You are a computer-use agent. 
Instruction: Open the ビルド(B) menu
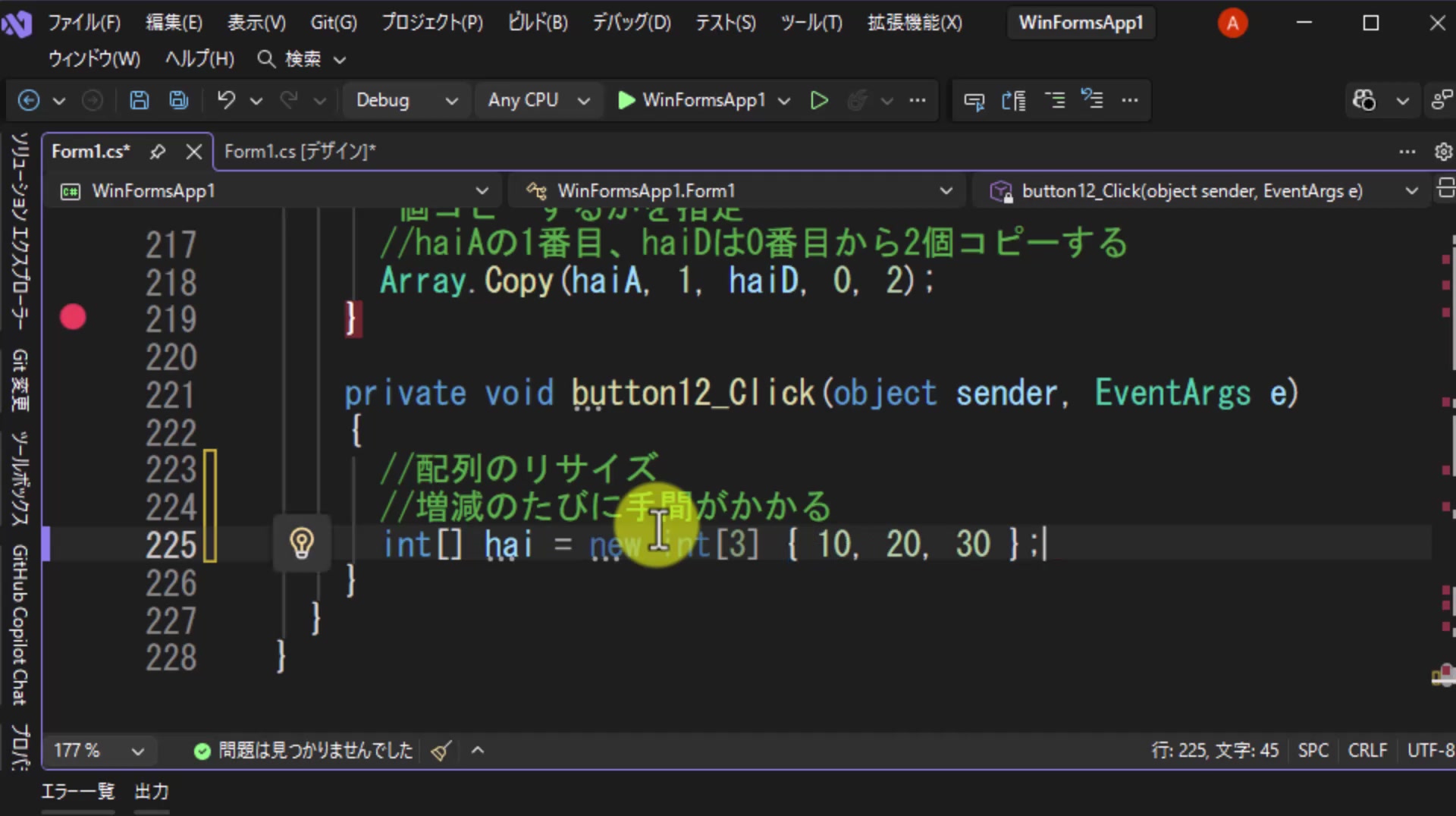coord(538,23)
